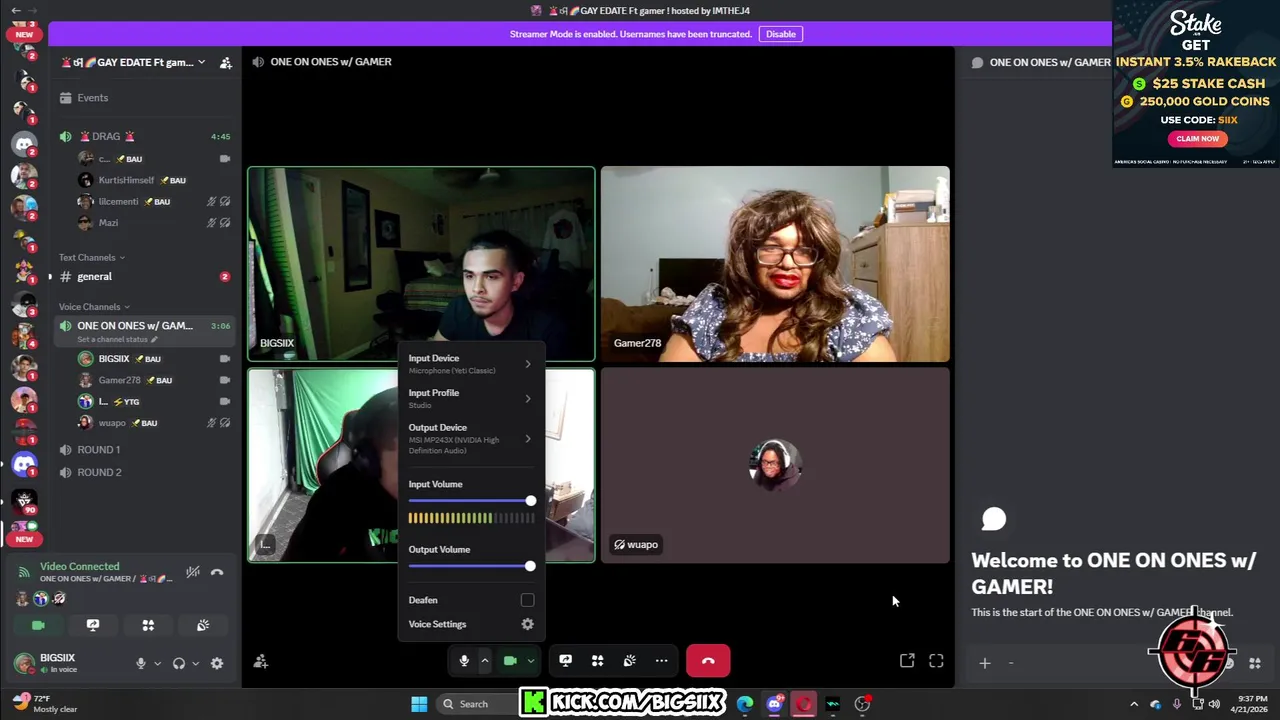Focus the wuapo participant tile
Screen dimensions: 1280x720
click(775, 466)
